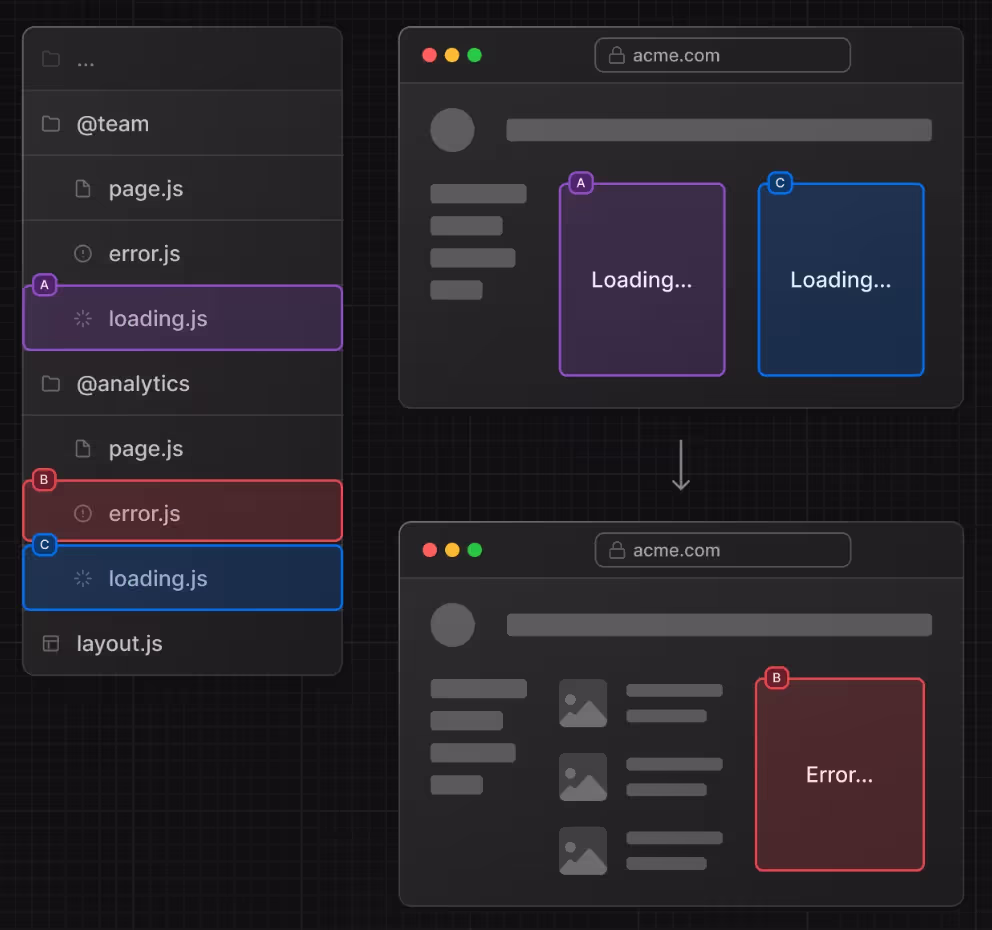The width and height of the screenshot is (992, 930).
Task: Click the red close dot in top browser
Action: click(x=430, y=55)
